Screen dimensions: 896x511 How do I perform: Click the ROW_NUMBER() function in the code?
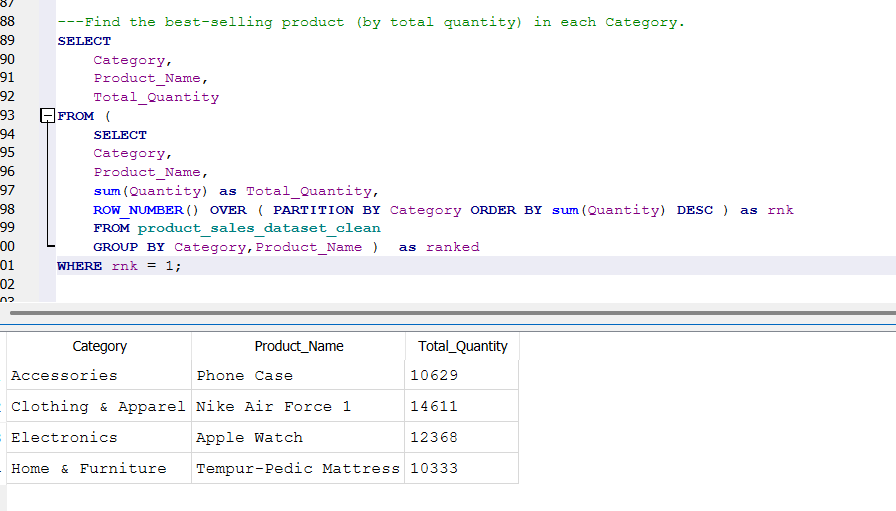tap(145, 210)
